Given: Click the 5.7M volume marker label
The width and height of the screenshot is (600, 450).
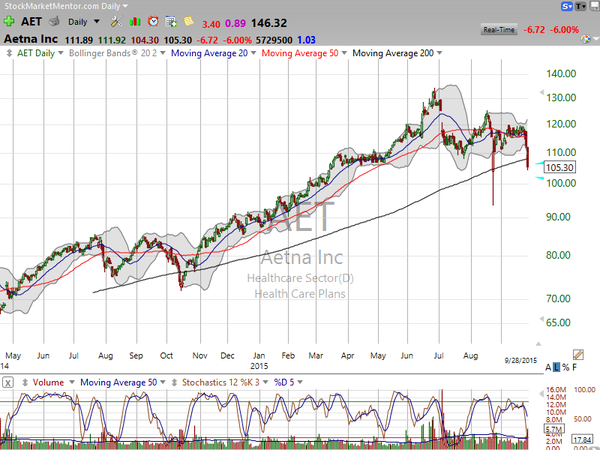Looking at the screenshot, I should pos(554,430).
